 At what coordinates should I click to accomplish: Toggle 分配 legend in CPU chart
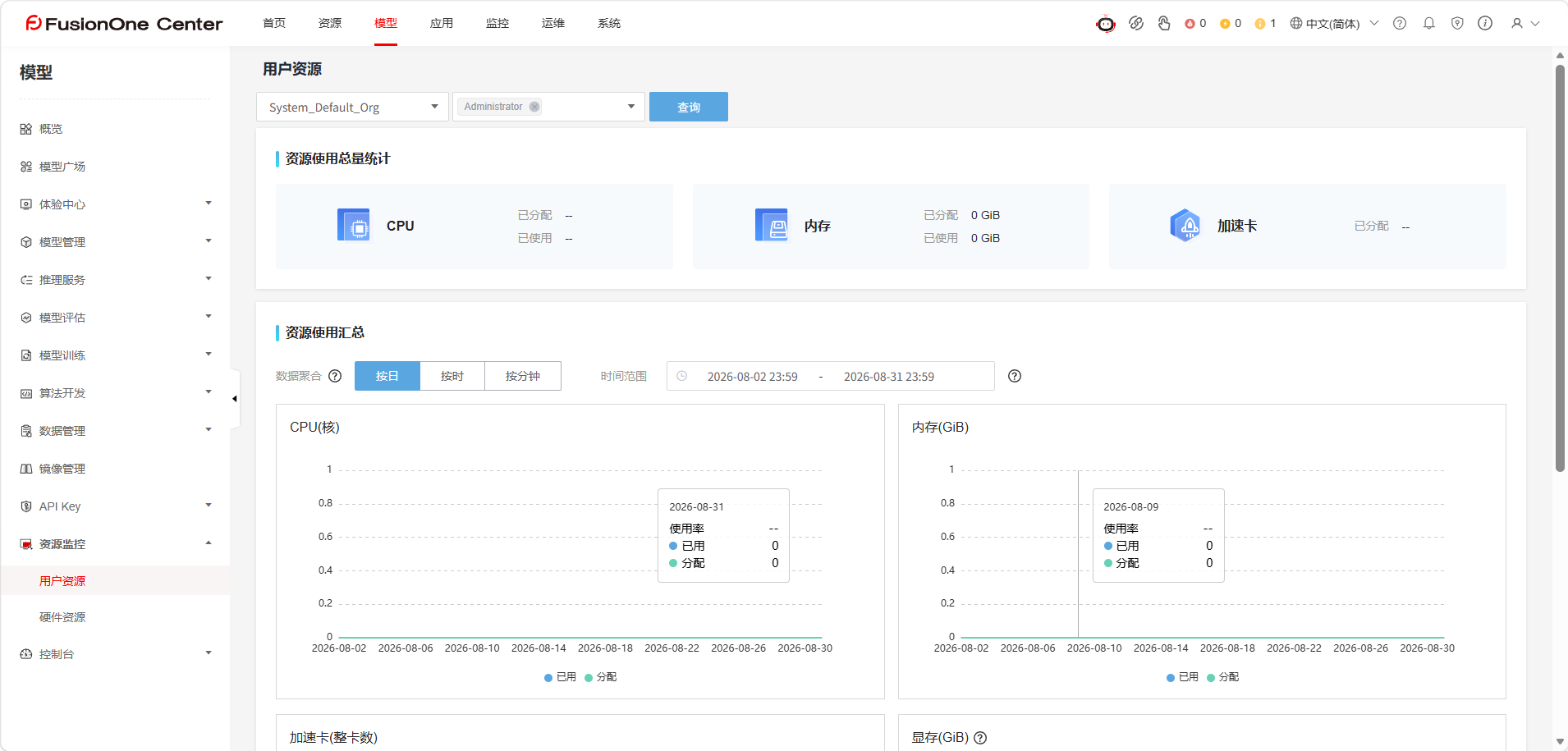[x=600, y=677]
